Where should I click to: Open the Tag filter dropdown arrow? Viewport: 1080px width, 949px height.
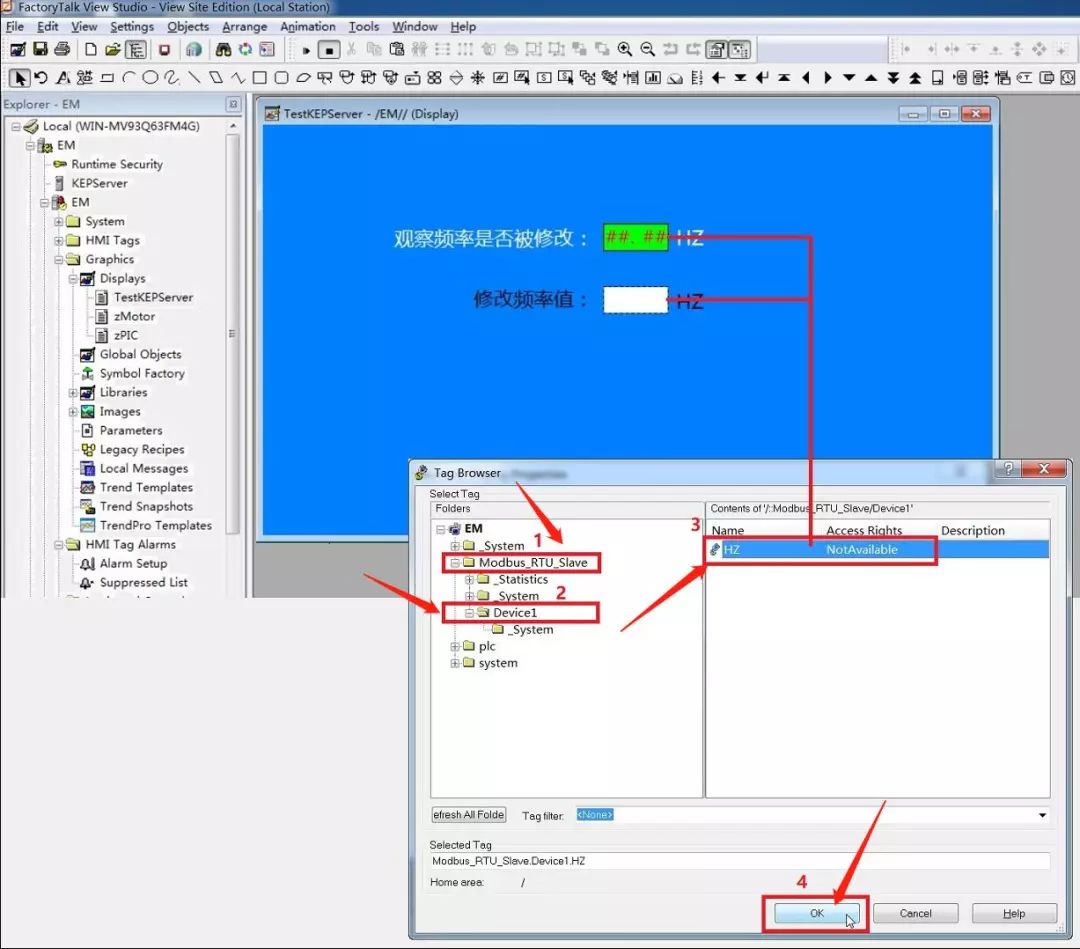1042,815
